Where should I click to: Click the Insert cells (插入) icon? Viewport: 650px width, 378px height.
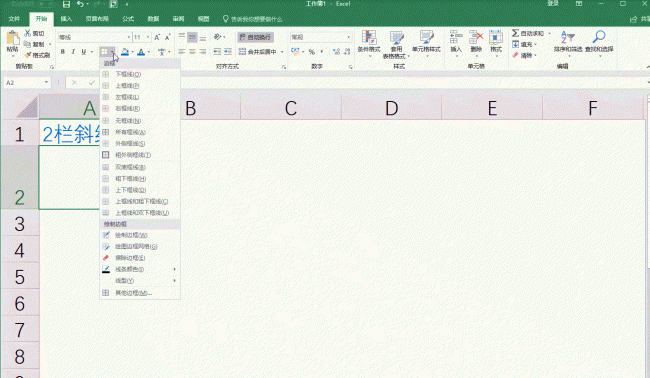pos(456,38)
